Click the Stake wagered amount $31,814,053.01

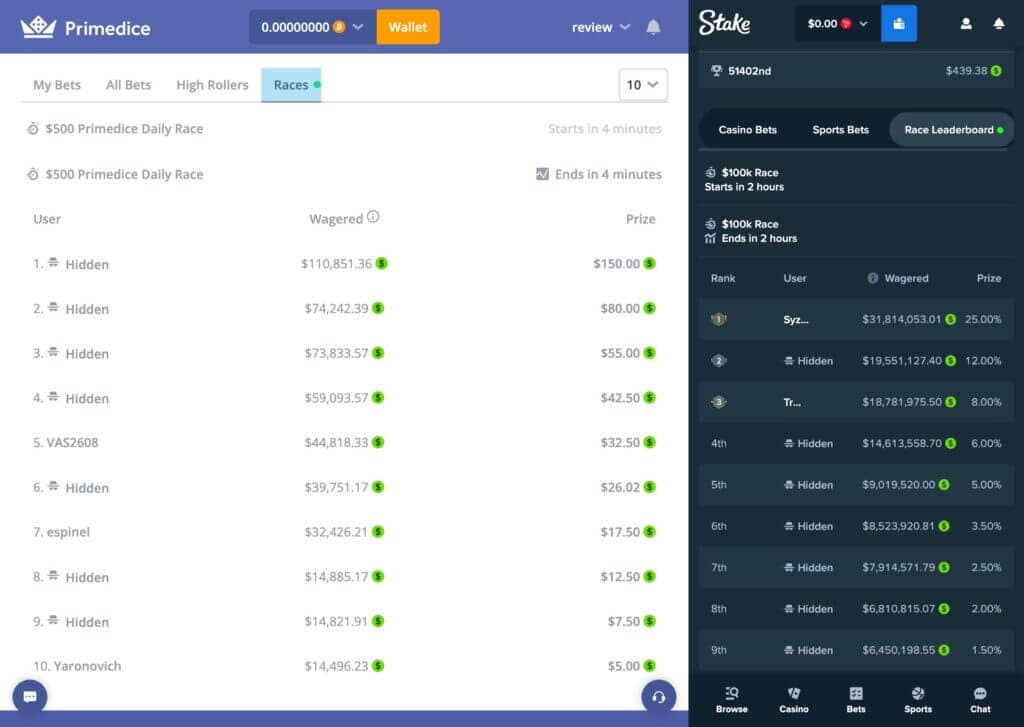click(901, 319)
